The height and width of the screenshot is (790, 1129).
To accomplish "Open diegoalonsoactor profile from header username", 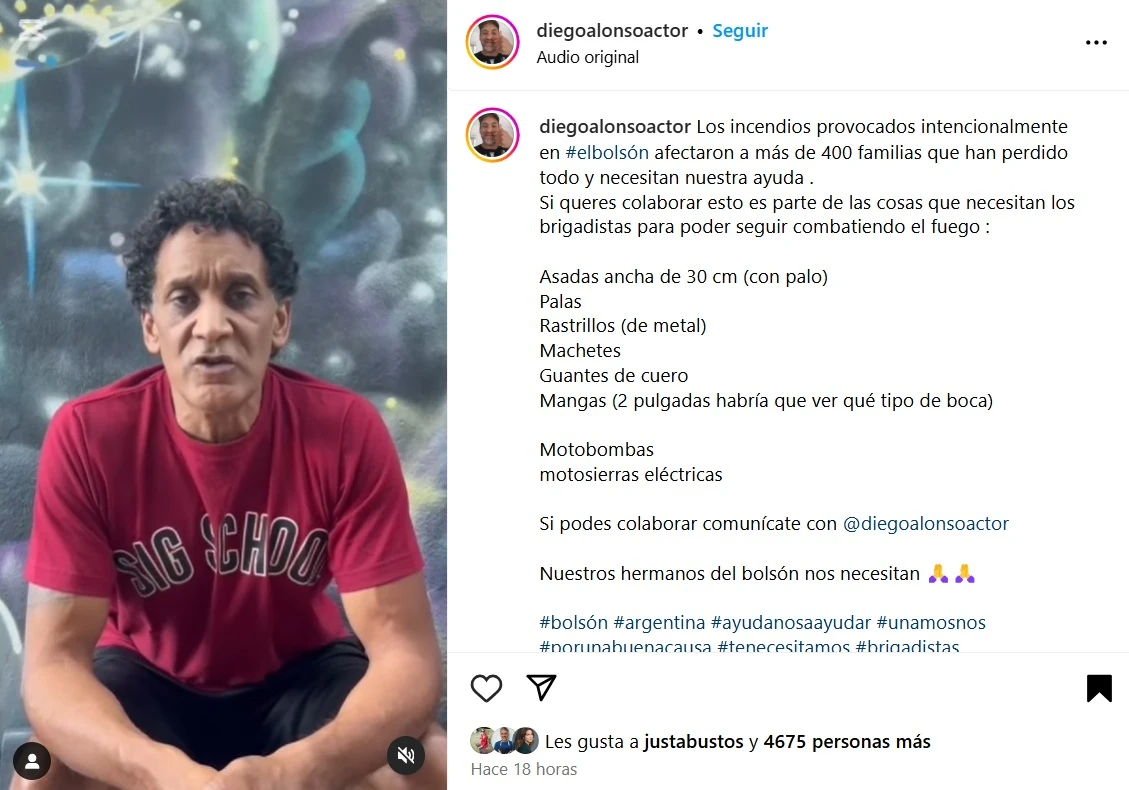I will pos(612,31).
